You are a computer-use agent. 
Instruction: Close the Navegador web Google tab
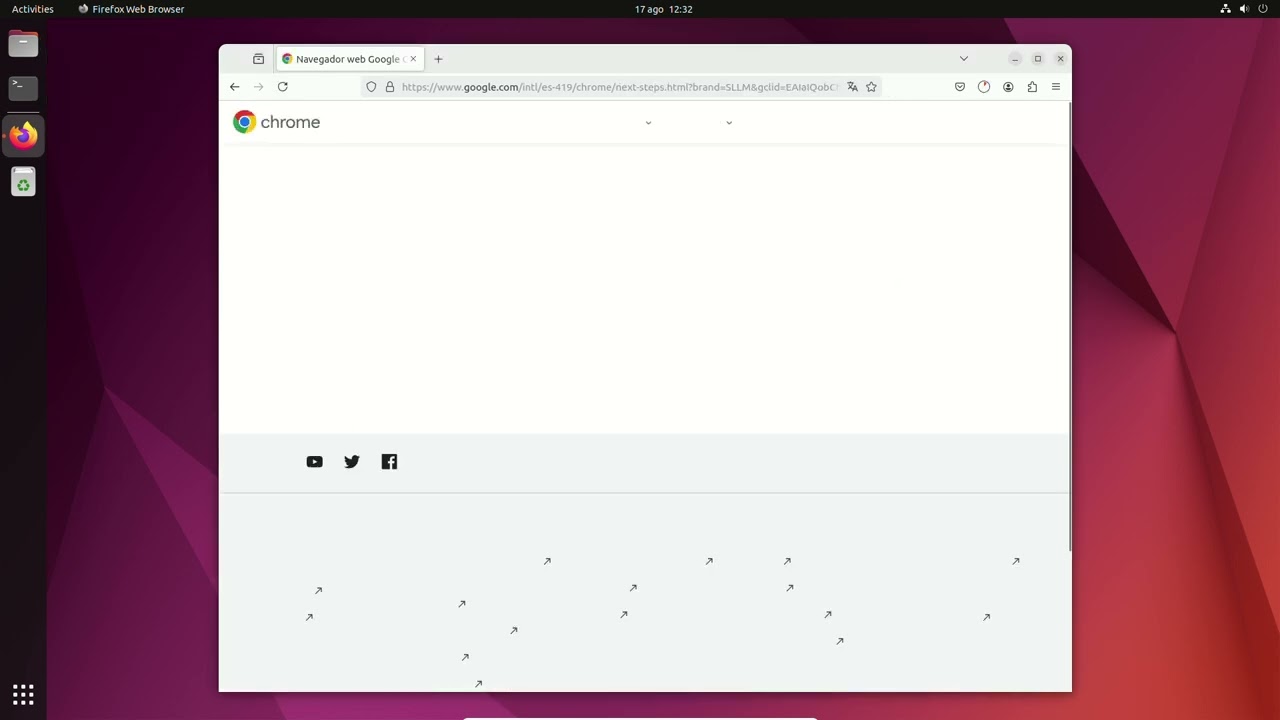click(413, 59)
